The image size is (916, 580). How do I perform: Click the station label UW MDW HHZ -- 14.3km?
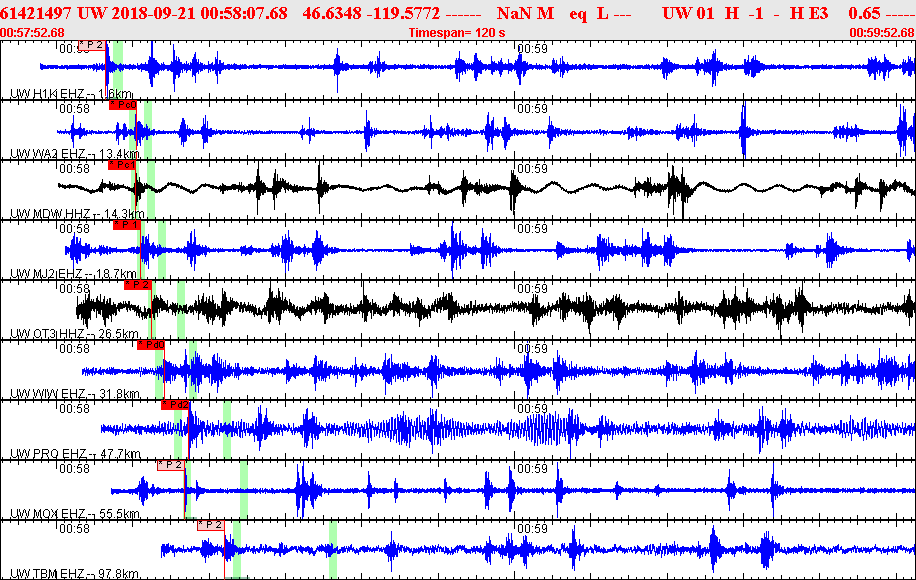tap(77, 214)
